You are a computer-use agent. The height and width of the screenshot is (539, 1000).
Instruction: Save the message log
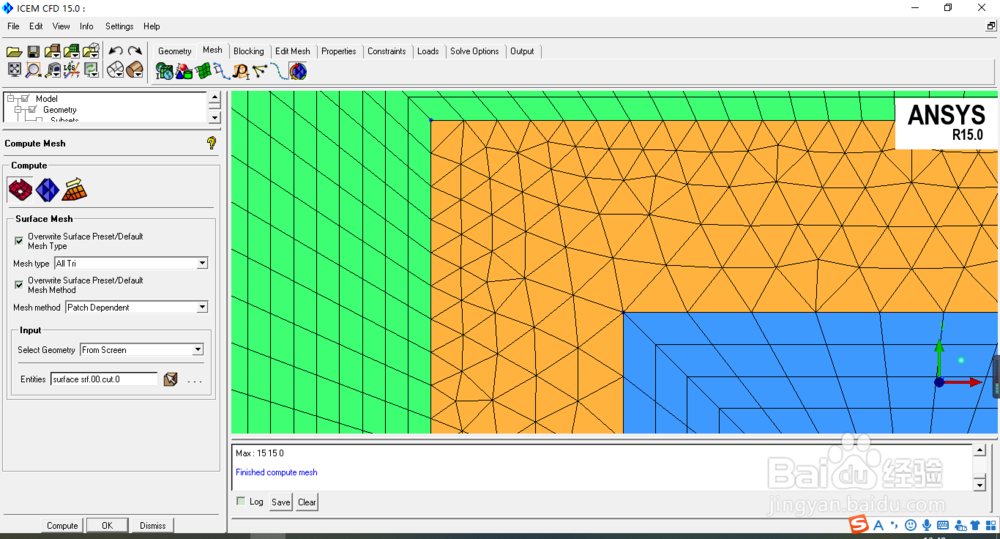281,502
